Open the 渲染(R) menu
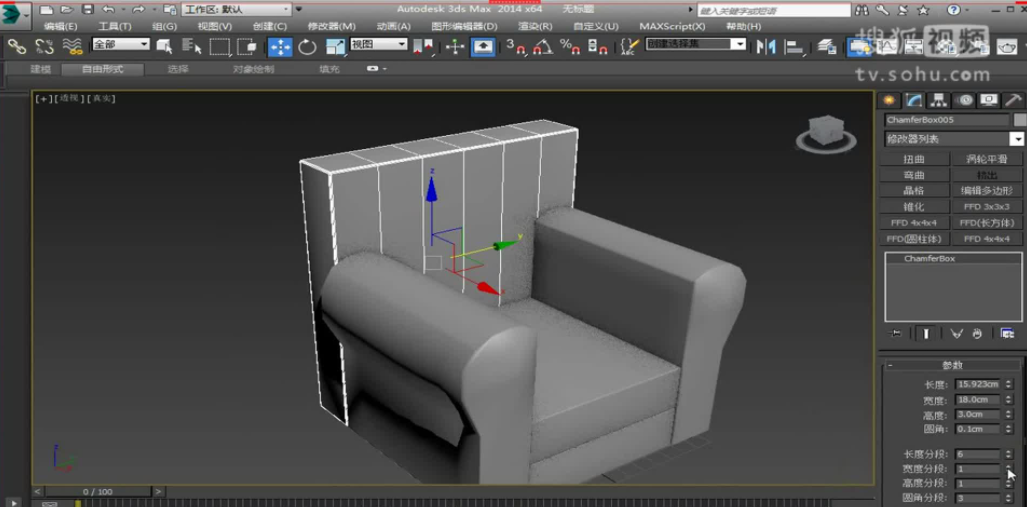1027x507 pixels. point(535,26)
